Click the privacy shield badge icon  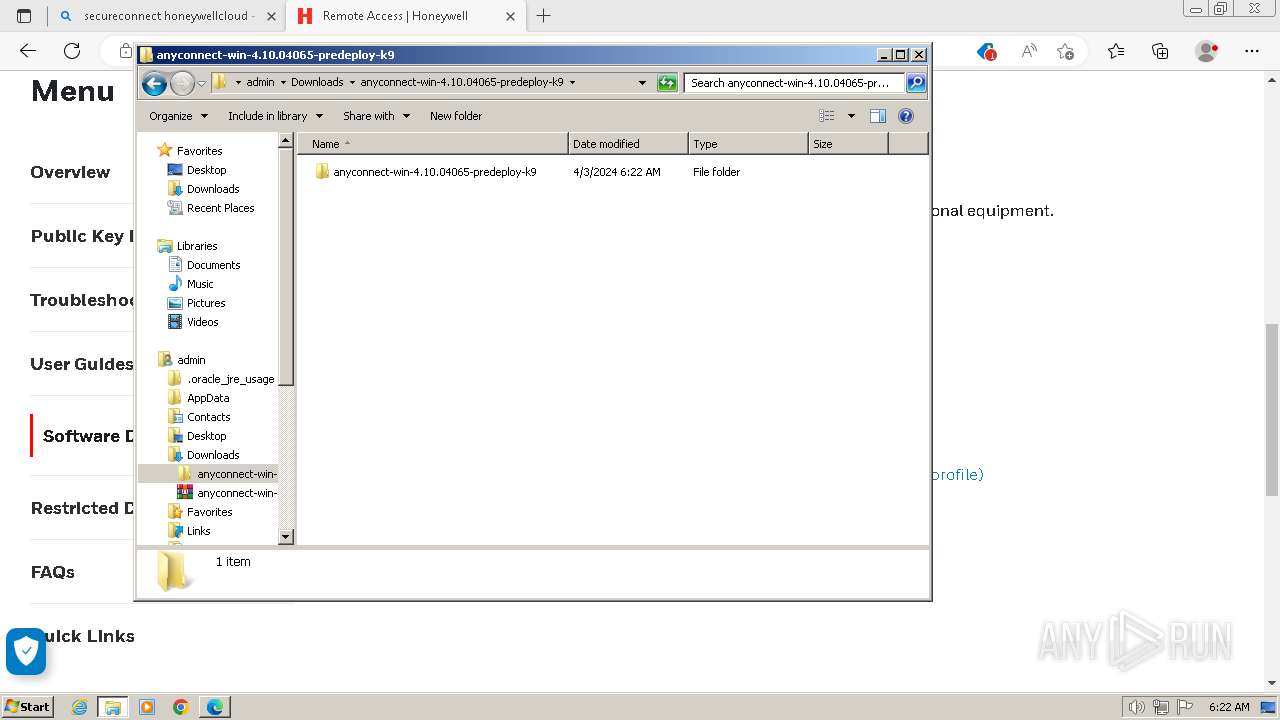click(x=26, y=652)
